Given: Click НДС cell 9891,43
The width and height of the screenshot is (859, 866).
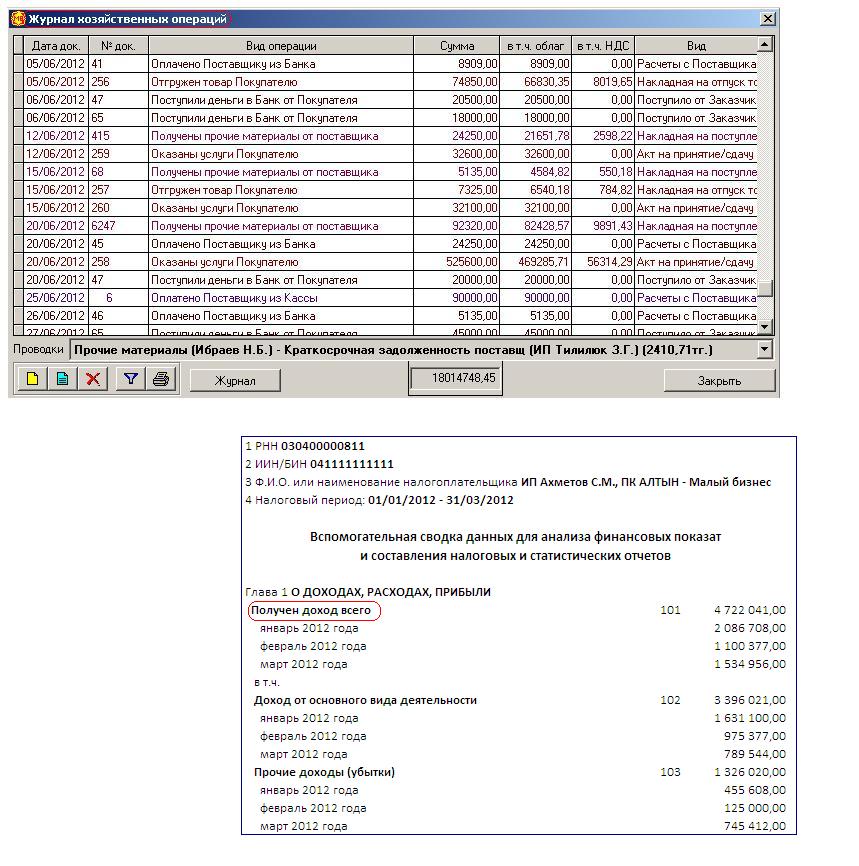Looking at the screenshot, I should click(603, 226).
